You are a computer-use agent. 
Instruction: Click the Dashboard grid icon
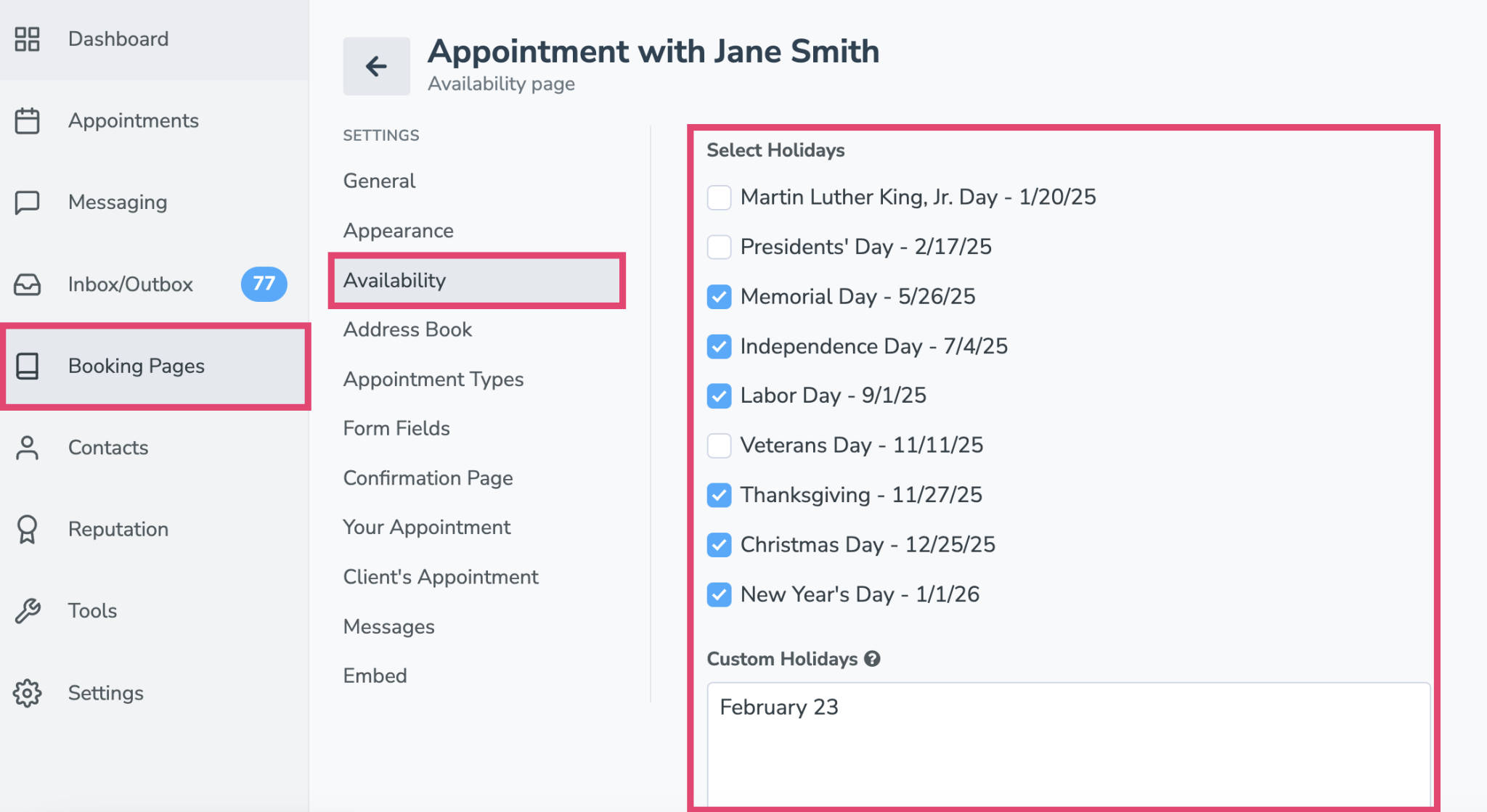(28, 38)
